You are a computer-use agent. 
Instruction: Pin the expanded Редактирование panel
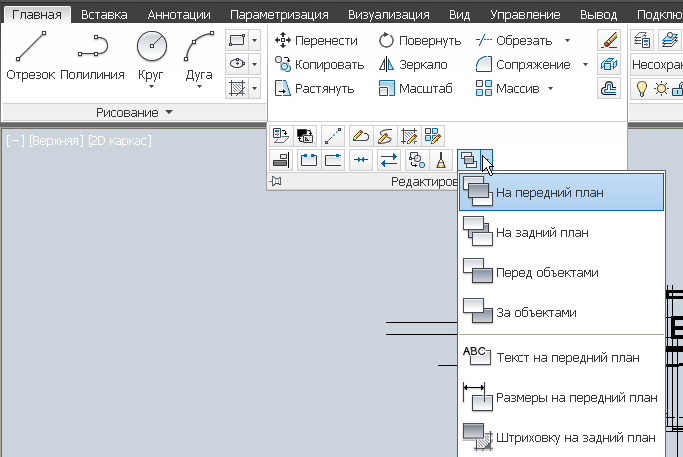(x=275, y=181)
